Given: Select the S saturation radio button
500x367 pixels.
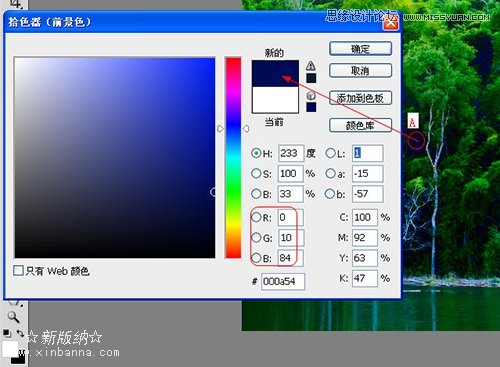Looking at the screenshot, I should pos(256,173).
